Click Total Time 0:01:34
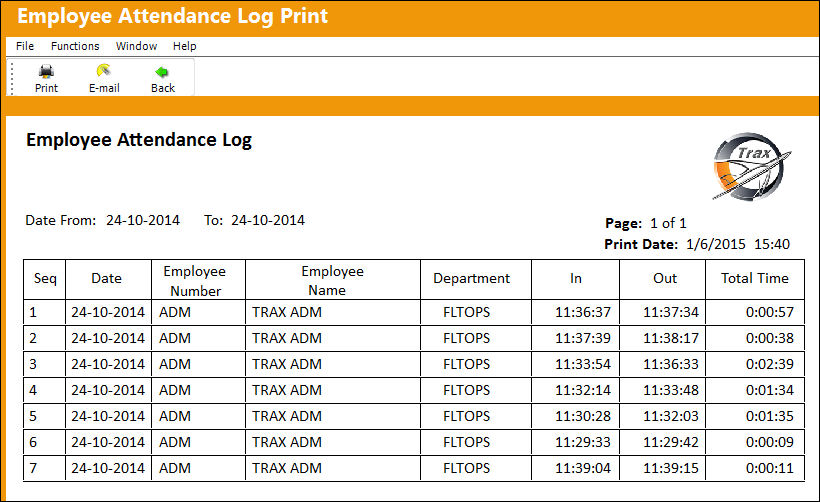Viewport: 820px width, 502px height. coord(770,390)
